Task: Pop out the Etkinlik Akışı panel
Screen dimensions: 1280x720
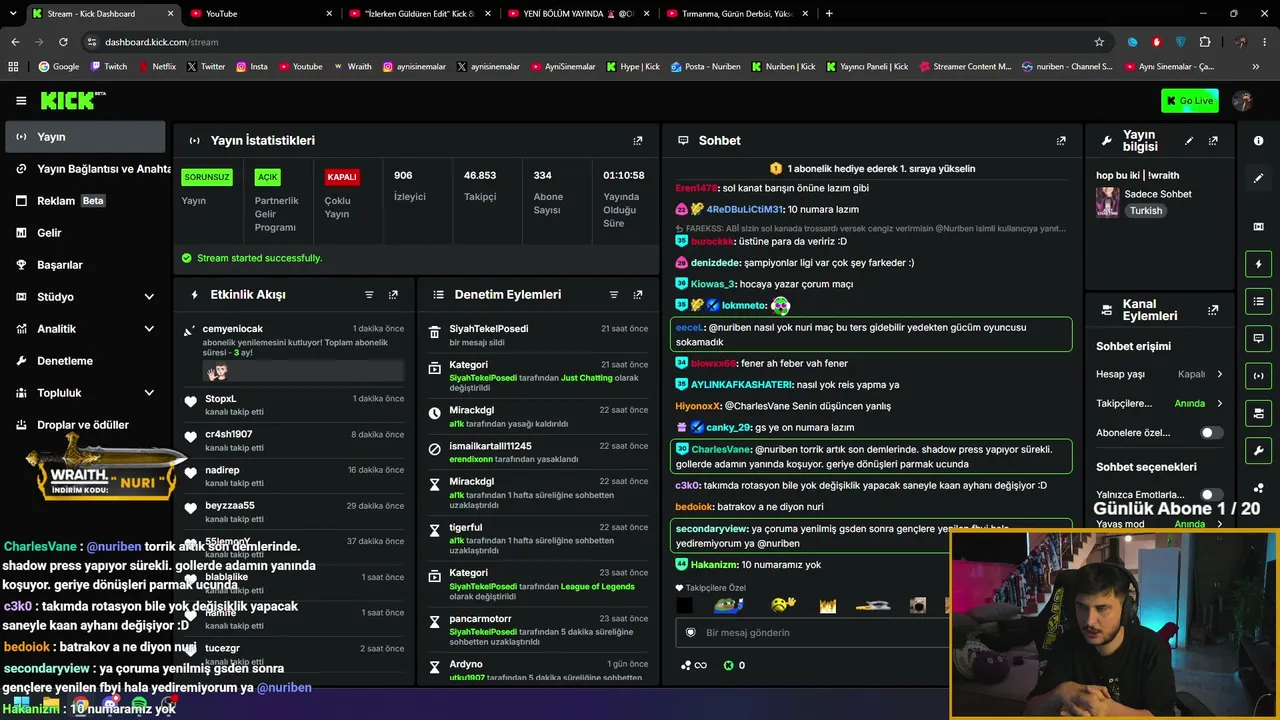Action: click(393, 295)
